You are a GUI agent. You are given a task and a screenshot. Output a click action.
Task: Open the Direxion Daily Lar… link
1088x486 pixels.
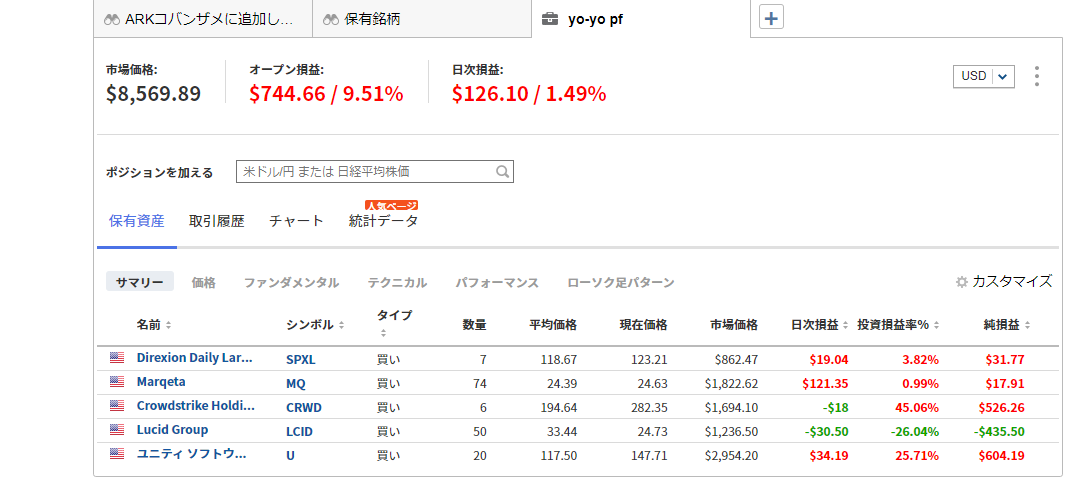pyautogui.click(x=194, y=358)
